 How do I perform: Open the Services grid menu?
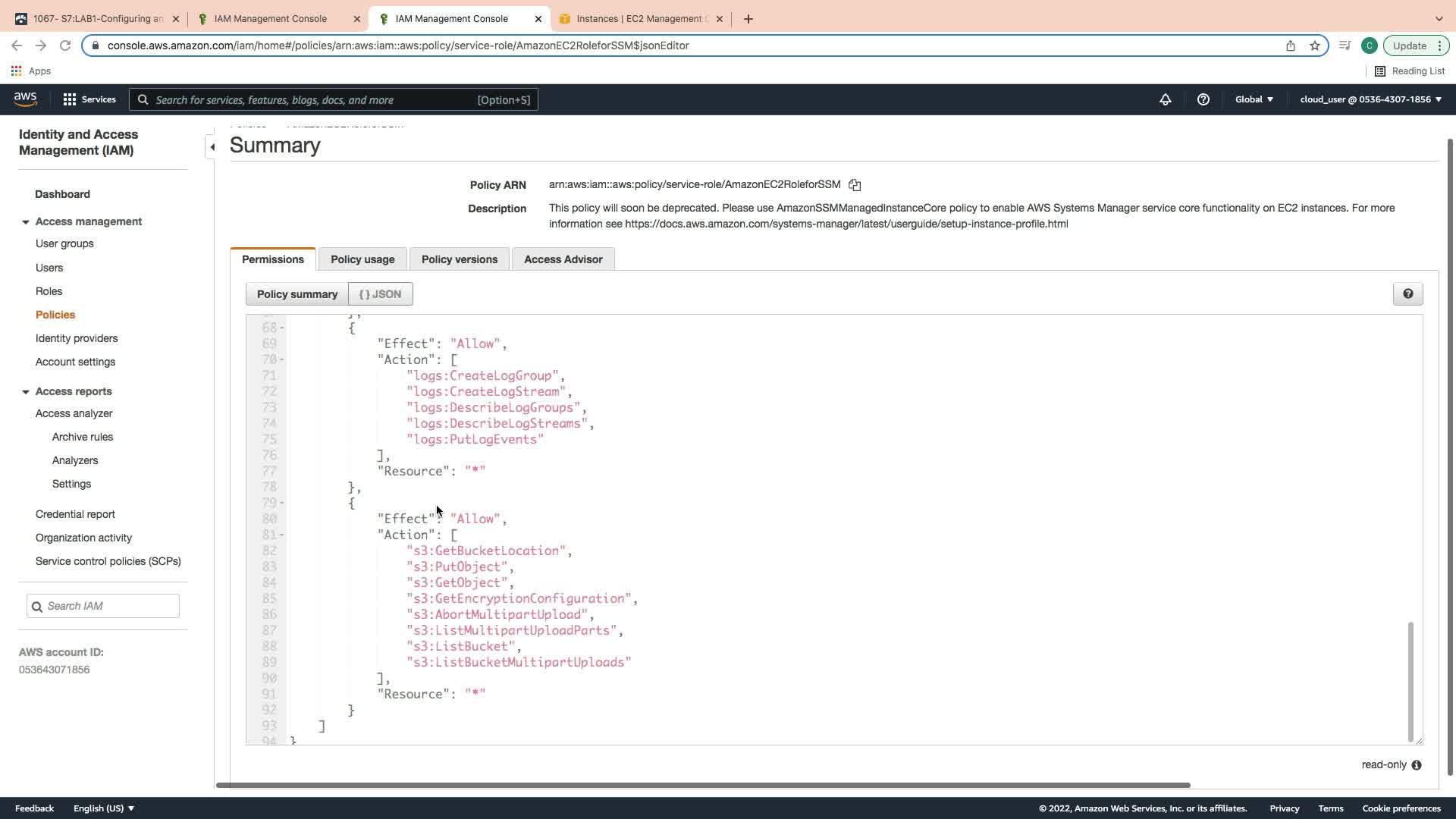click(89, 99)
